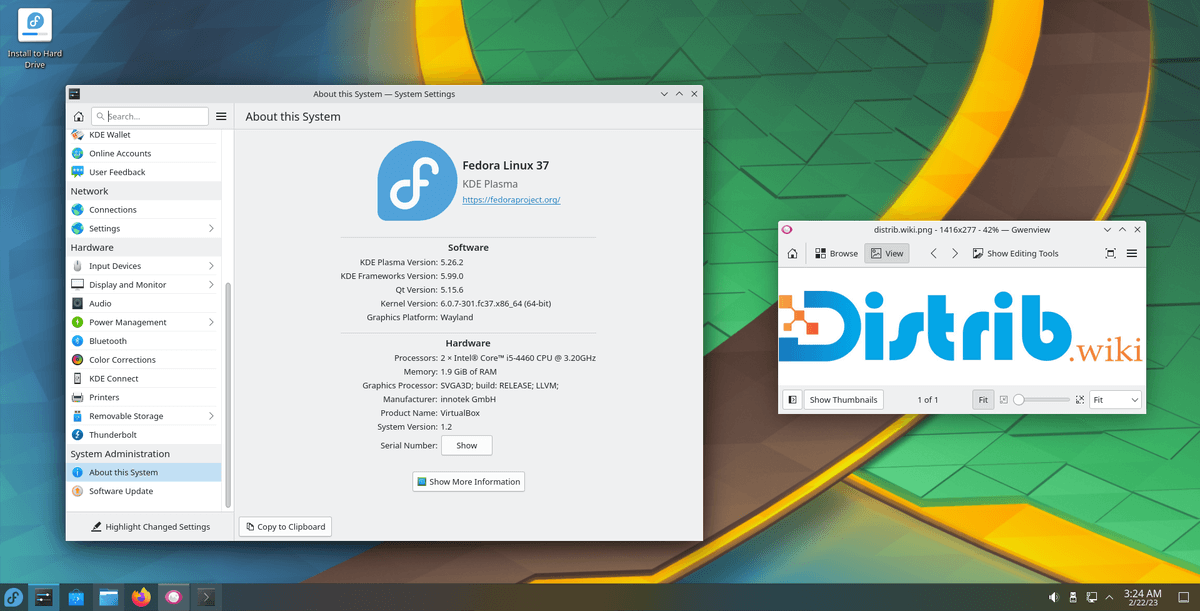The width and height of the screenshot is (1200, 611).
Task: Go to previous image in Gwenview
Action: click(x=934, y=253)
